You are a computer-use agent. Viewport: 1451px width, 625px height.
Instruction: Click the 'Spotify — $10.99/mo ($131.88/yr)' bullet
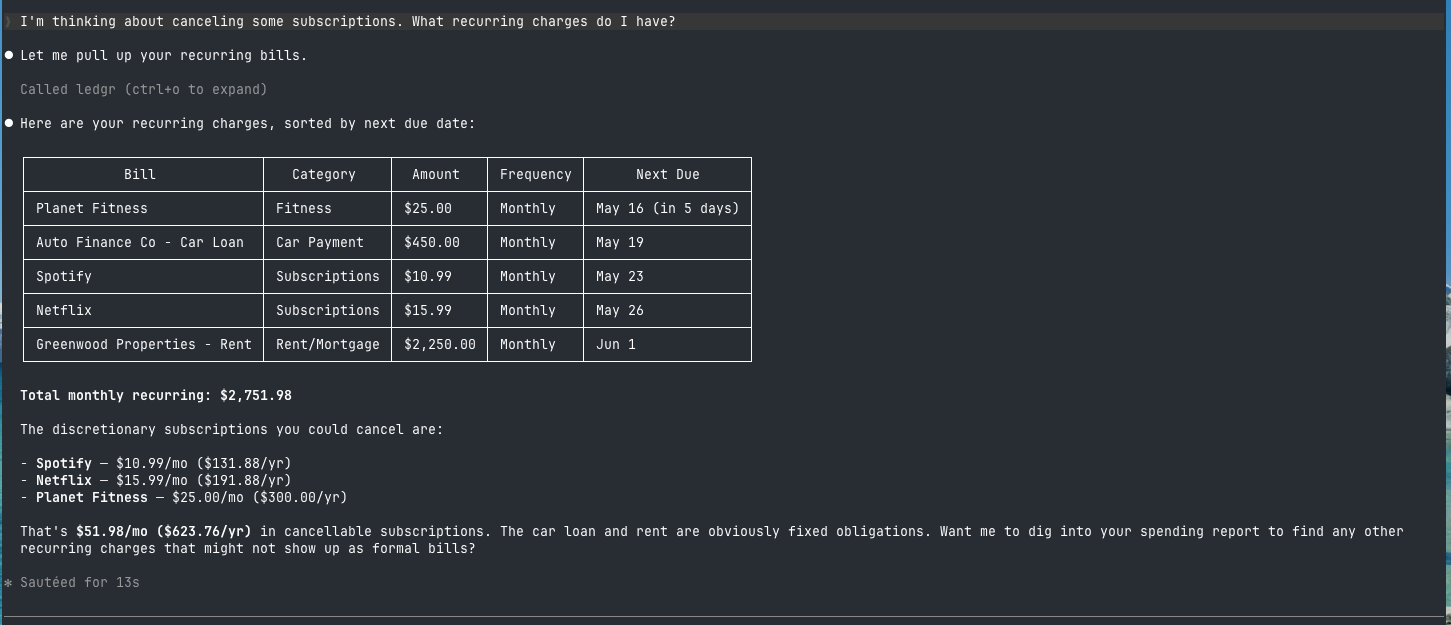(156, 463)
